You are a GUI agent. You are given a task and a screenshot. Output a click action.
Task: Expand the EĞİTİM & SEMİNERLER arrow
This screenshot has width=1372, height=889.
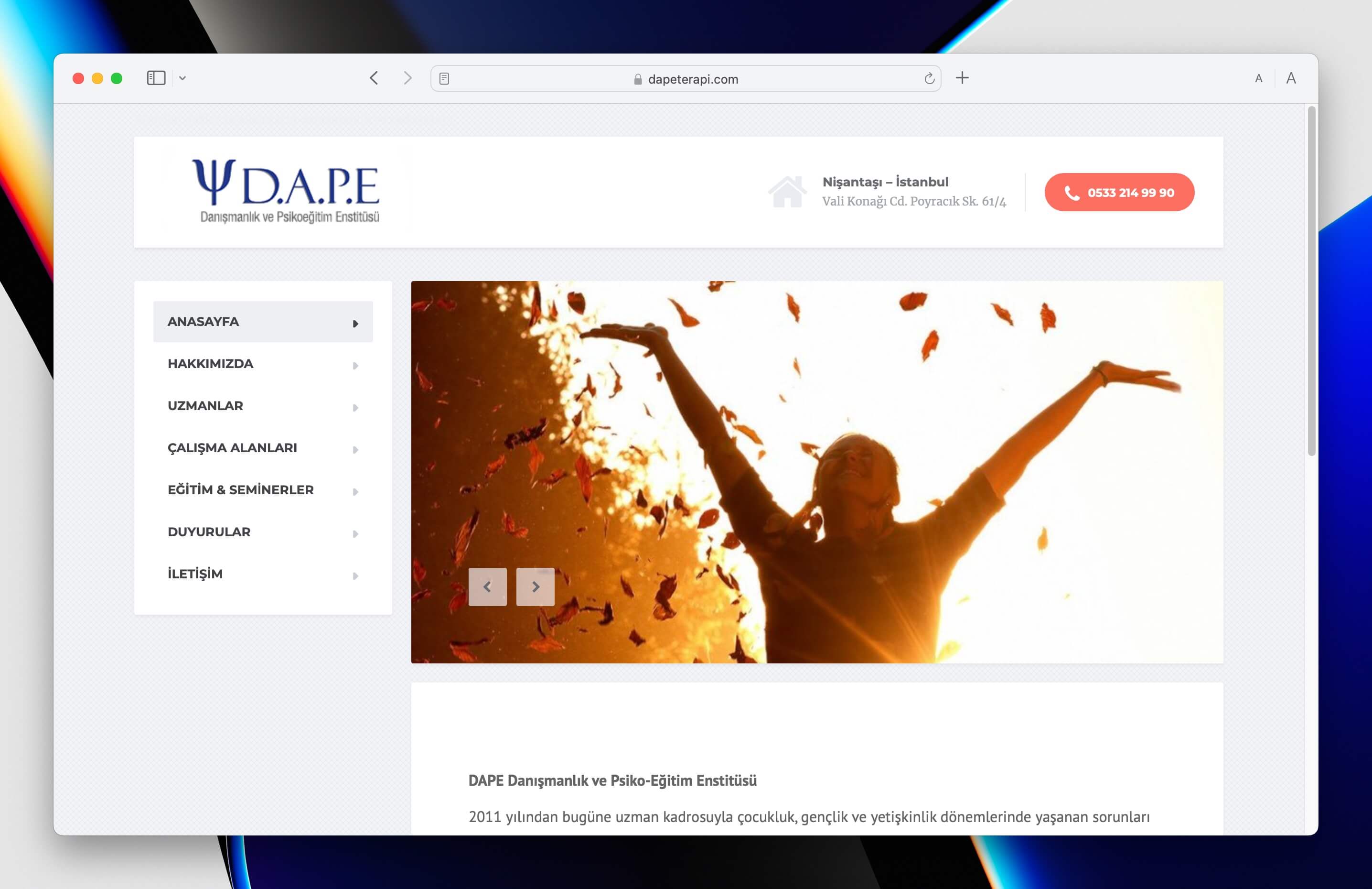pos(356,492)
